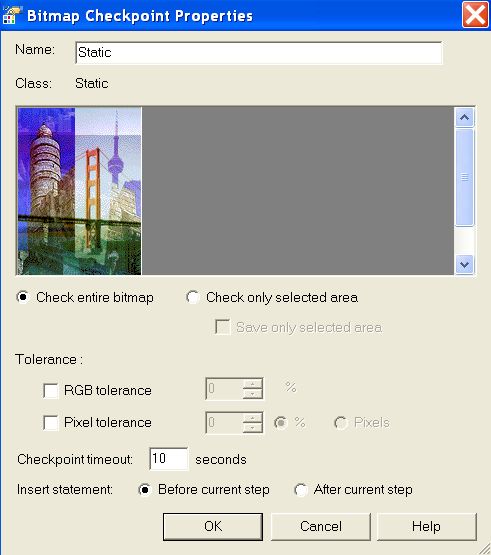Confirm with the OK button
Image resolution: width=491 pixels, height=555 pixels.
coord(213,527)
